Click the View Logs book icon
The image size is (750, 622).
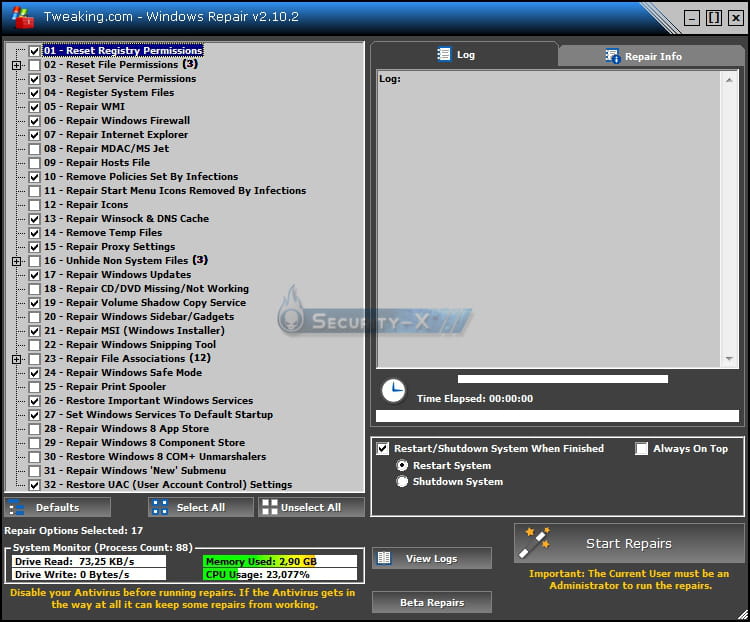click(x=384, y=558)
